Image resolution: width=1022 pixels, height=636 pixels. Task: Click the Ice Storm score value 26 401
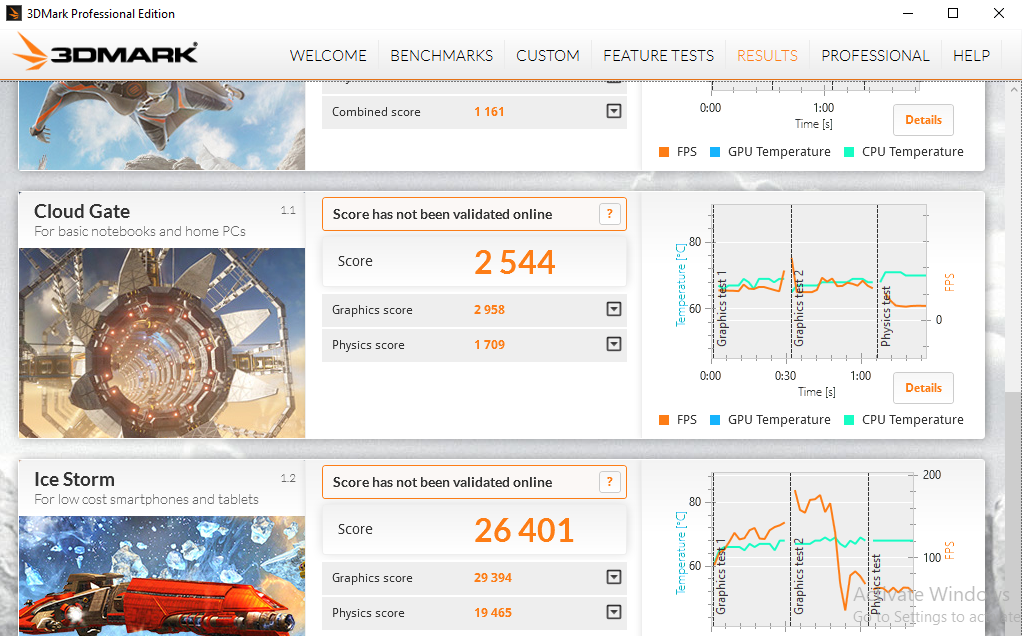point(524,530)
